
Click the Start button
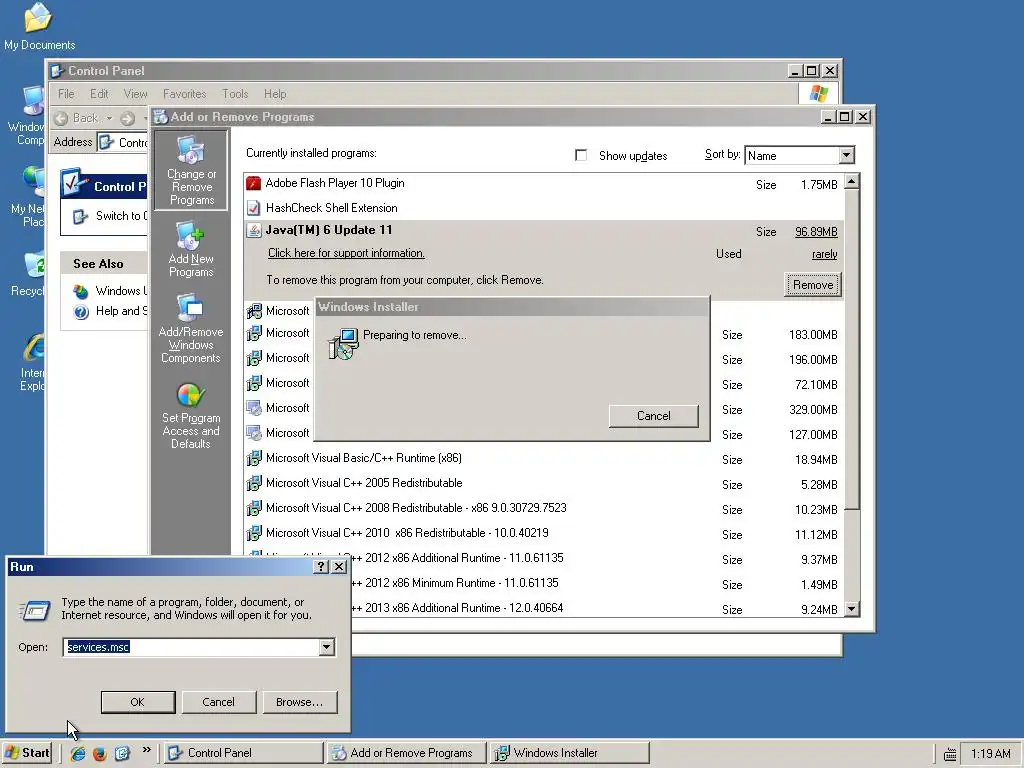[x=27, y=753]
